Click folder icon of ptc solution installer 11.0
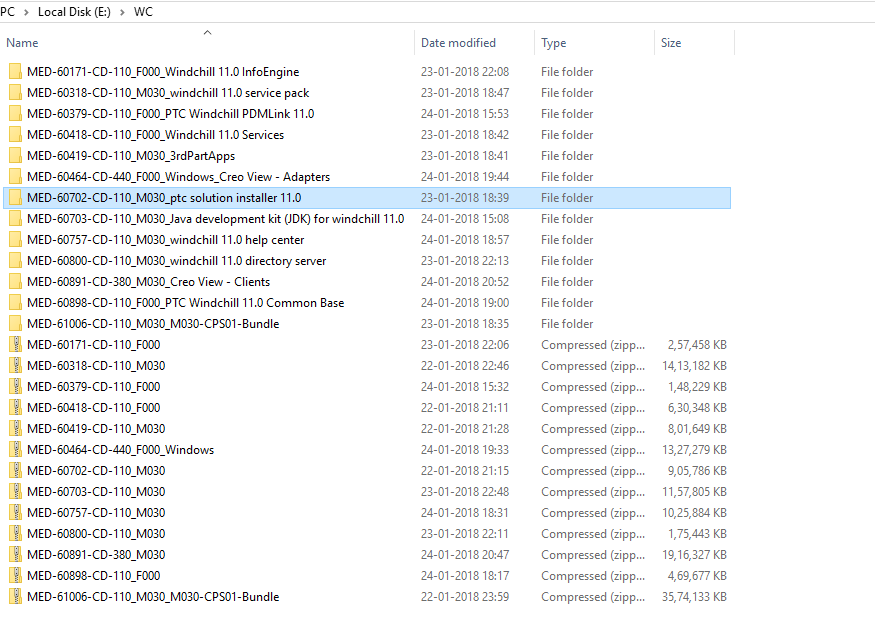Screen dimensions: 875x622 tap(16, 197)
